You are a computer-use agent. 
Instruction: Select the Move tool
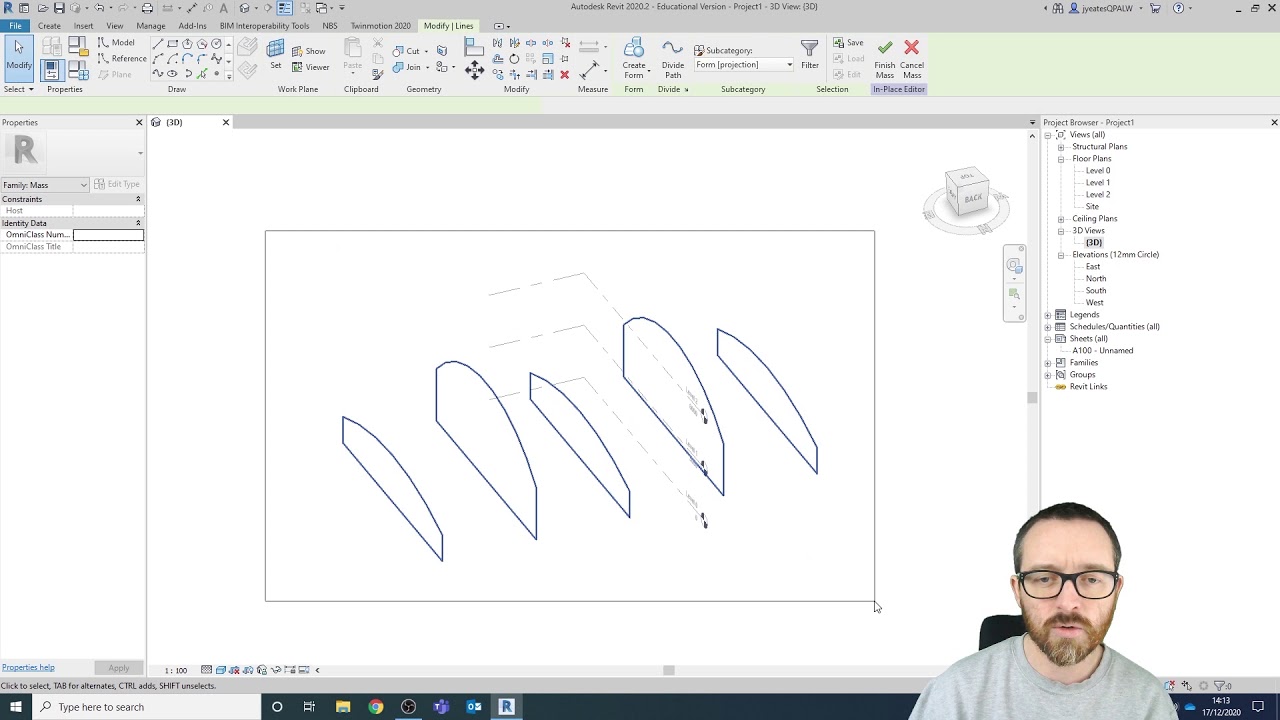tap(475, 69)
